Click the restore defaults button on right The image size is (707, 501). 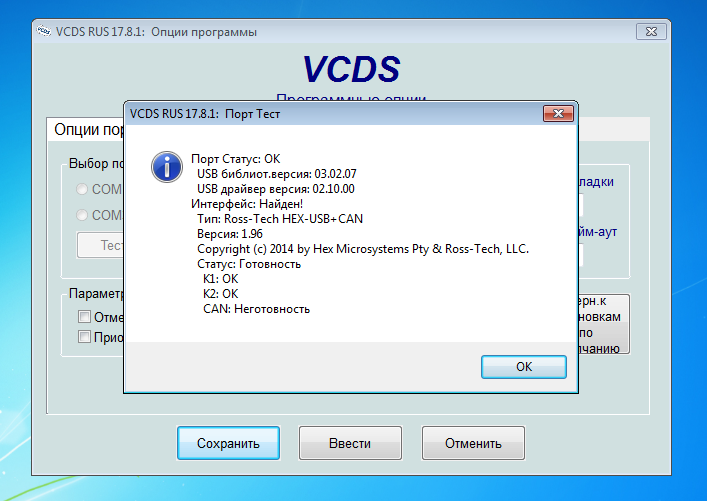coord(604,324)
